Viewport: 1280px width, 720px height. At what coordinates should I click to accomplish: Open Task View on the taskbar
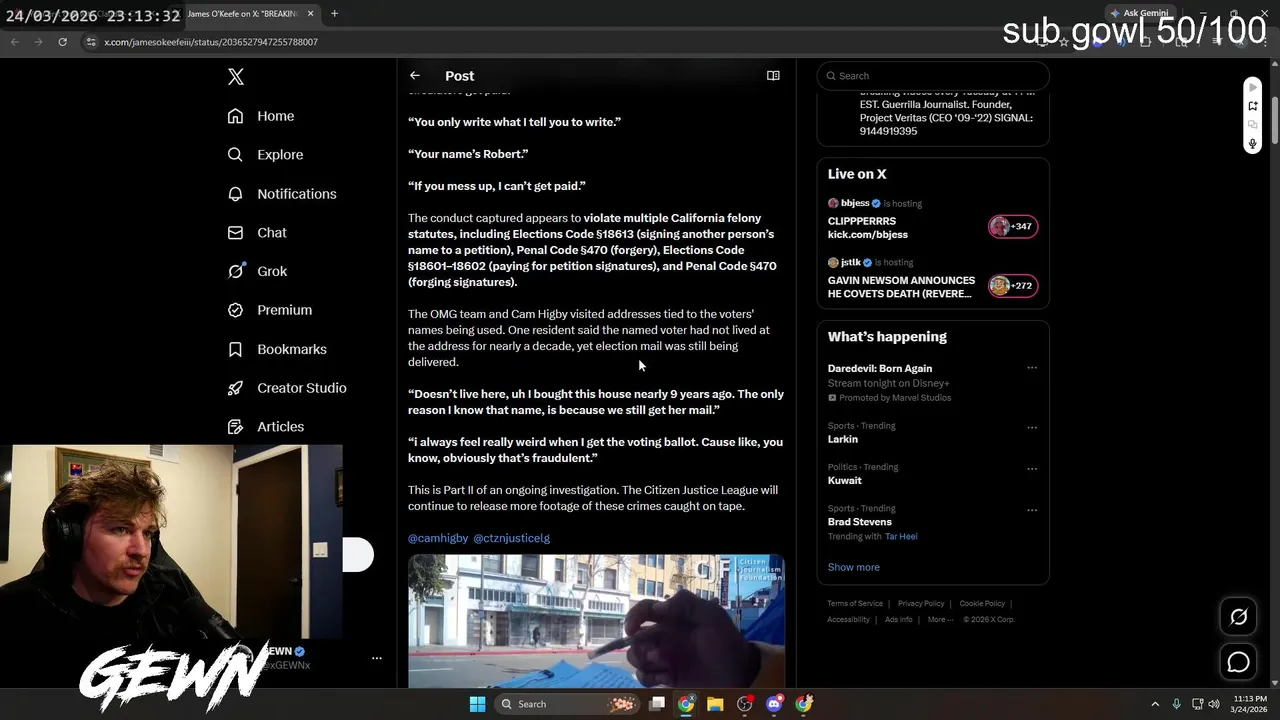(657, 704)
